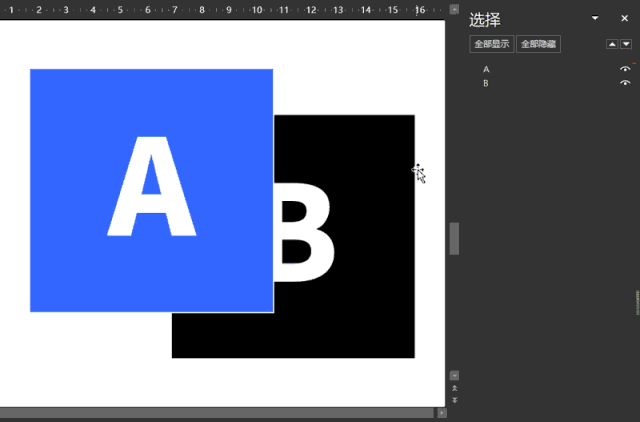640x422 pixels.
Task: Go to previous slide double-arrow
Action: point(454,388)
